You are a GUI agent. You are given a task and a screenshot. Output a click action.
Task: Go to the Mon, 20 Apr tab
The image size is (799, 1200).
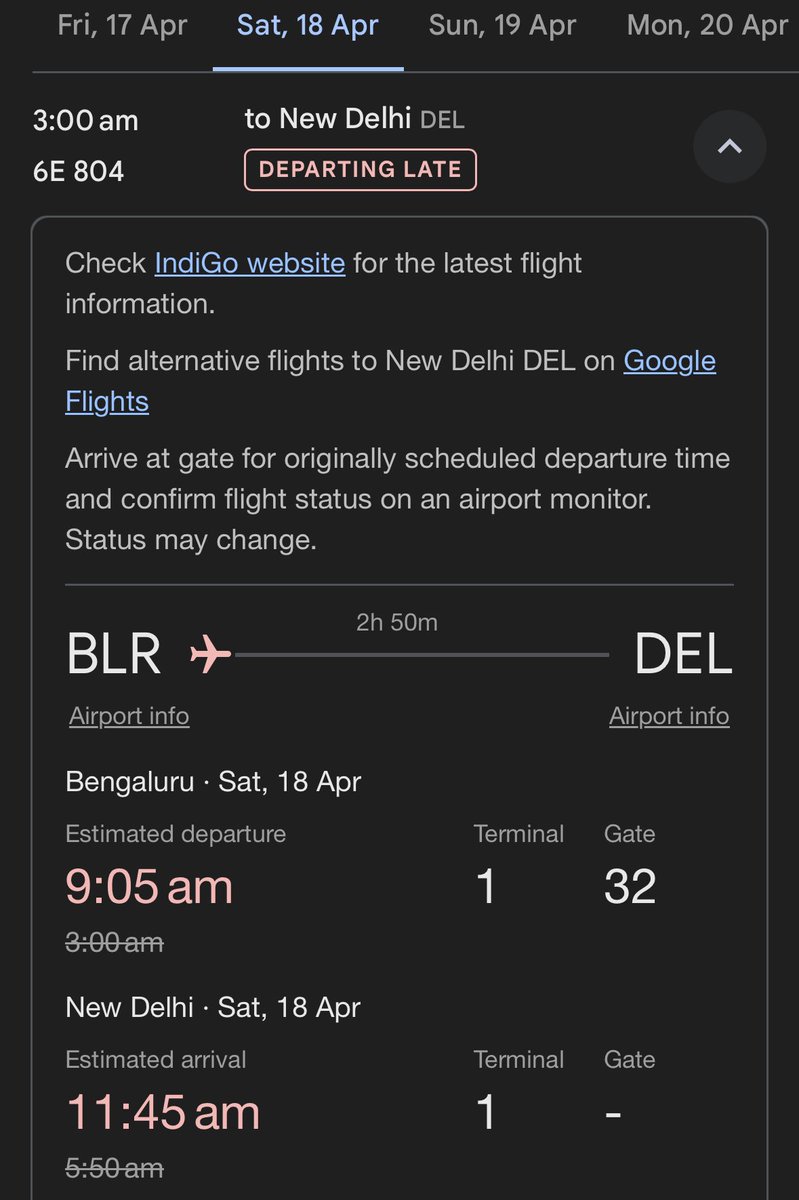click(x=707, y=25)
